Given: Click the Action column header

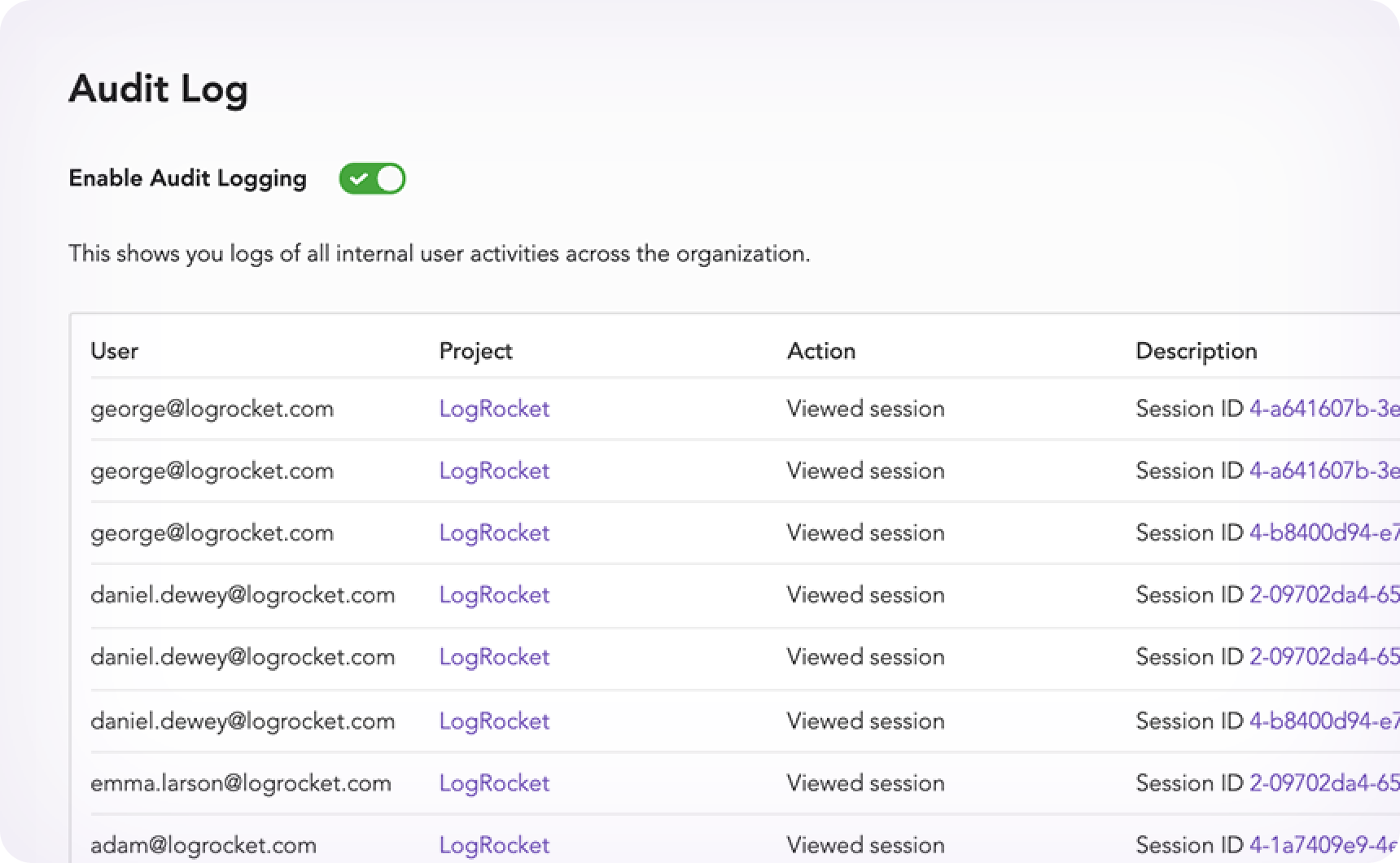Looking at the screenshot, I should [x=820, y=351].
